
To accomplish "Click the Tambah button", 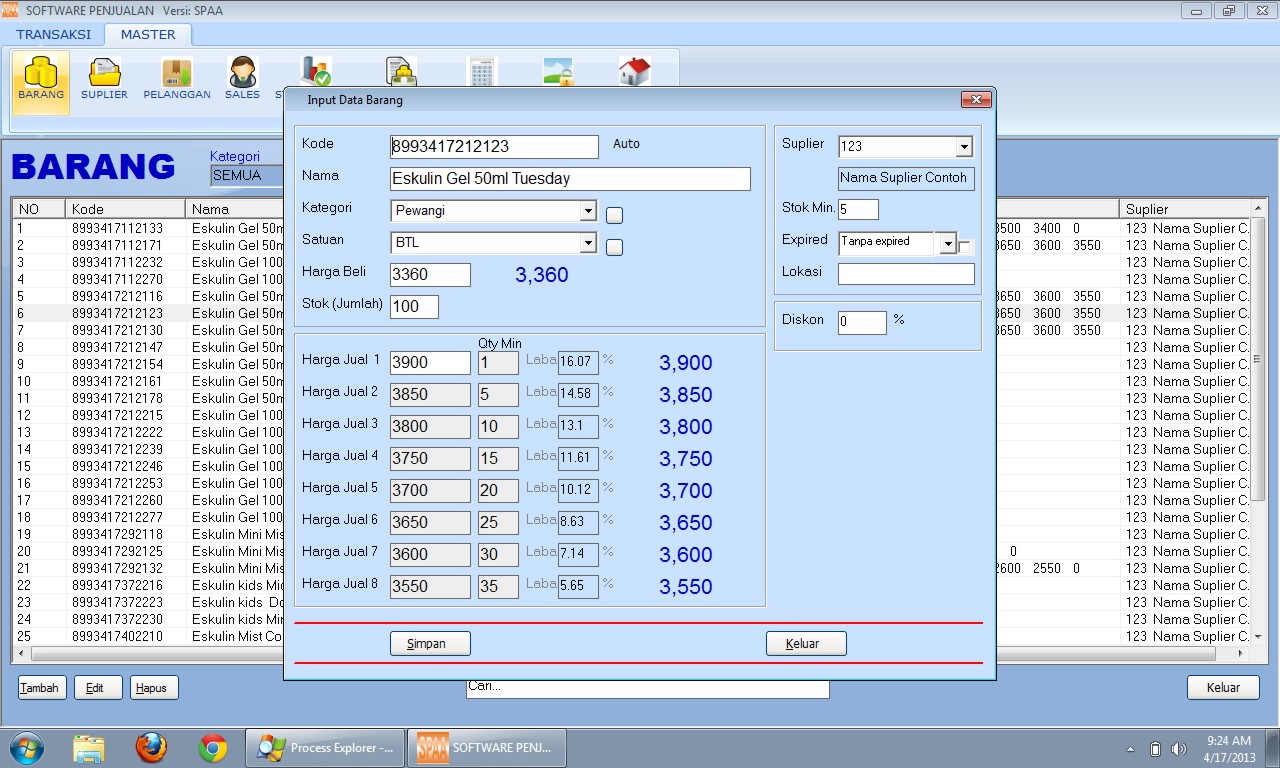I will (x=42, y=688).
